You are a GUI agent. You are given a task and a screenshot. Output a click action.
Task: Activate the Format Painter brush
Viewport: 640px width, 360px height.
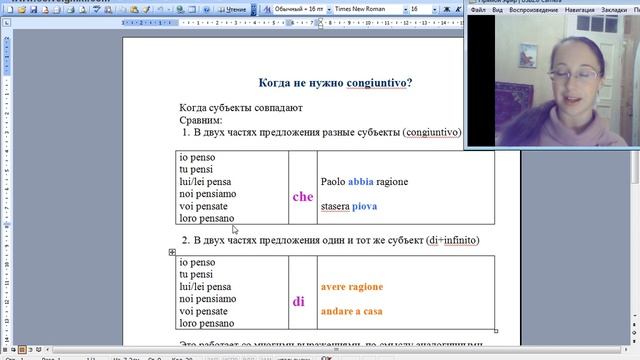(x=146, y=9)
